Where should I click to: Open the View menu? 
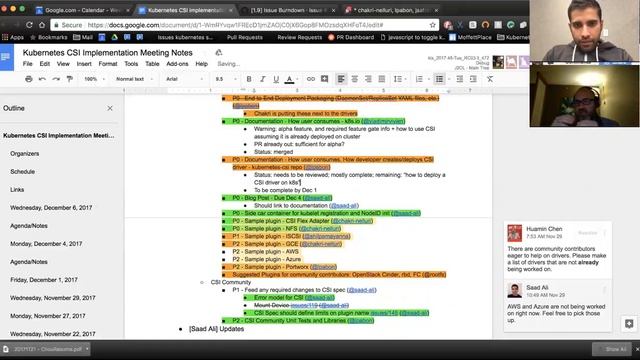tap(63, 64)
